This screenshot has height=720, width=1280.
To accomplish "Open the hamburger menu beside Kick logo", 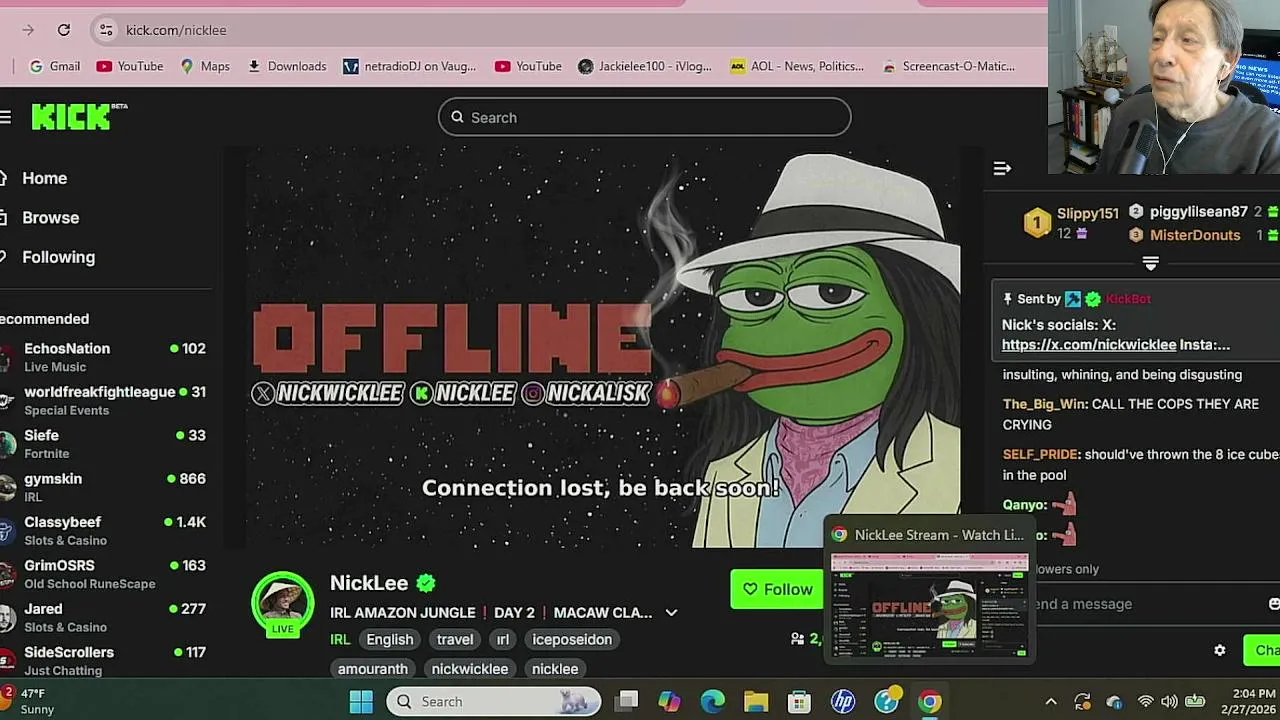I will tap(5, 118).
